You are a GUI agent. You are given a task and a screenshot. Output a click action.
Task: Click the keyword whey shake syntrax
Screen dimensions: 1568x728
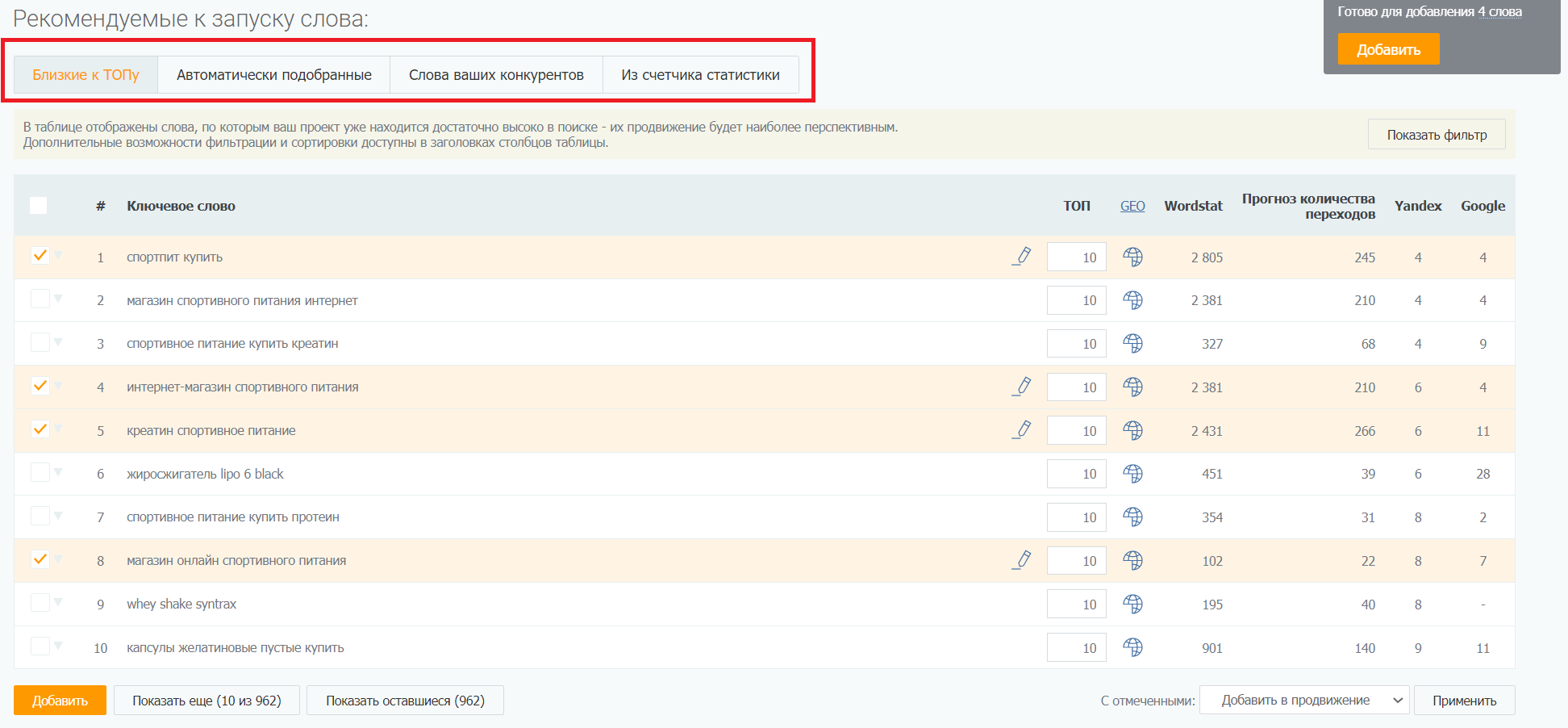(x=181, y=604)
